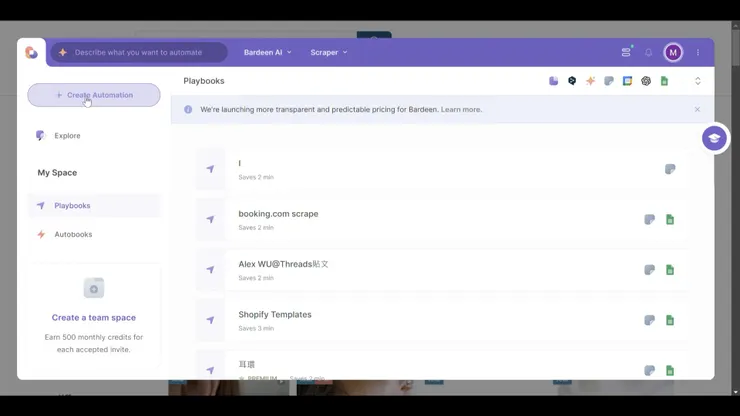Run Shopify Templates via its arrow icon

coord(210,320)
